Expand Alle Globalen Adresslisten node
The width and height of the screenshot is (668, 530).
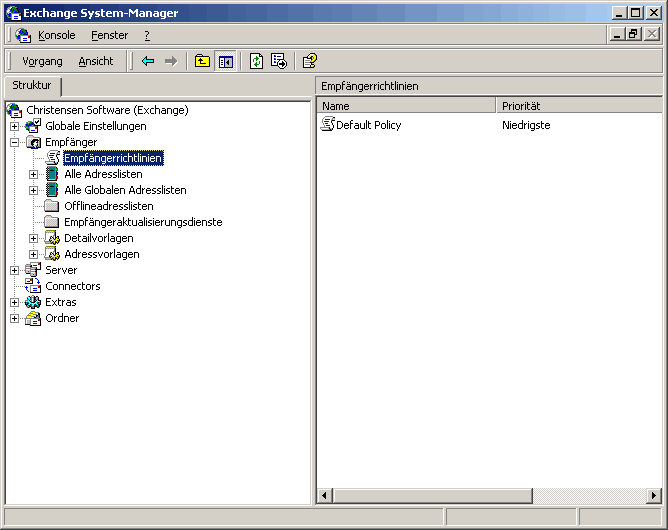click(x=33, y=190)
